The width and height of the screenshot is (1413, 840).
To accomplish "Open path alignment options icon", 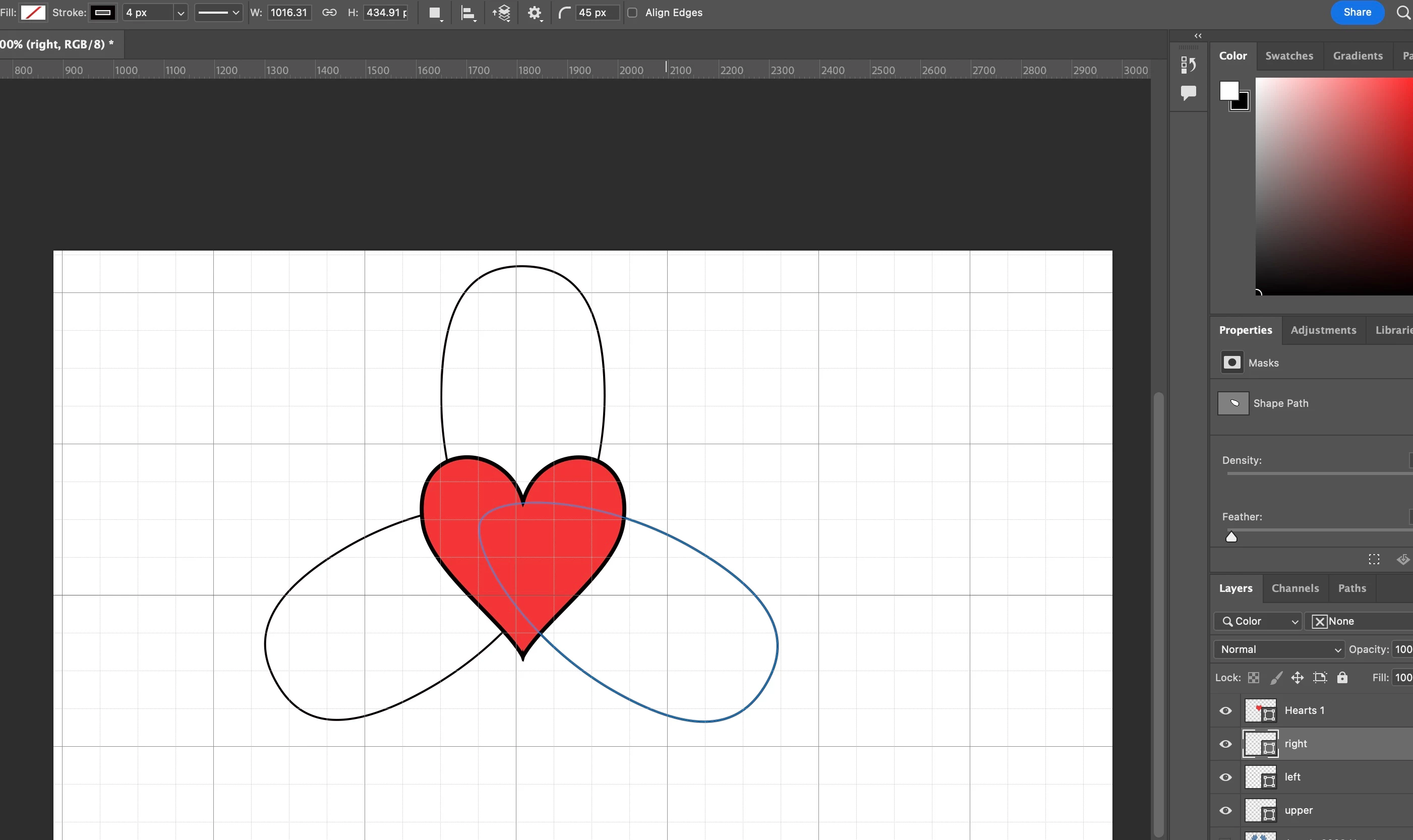I will 467,13.
